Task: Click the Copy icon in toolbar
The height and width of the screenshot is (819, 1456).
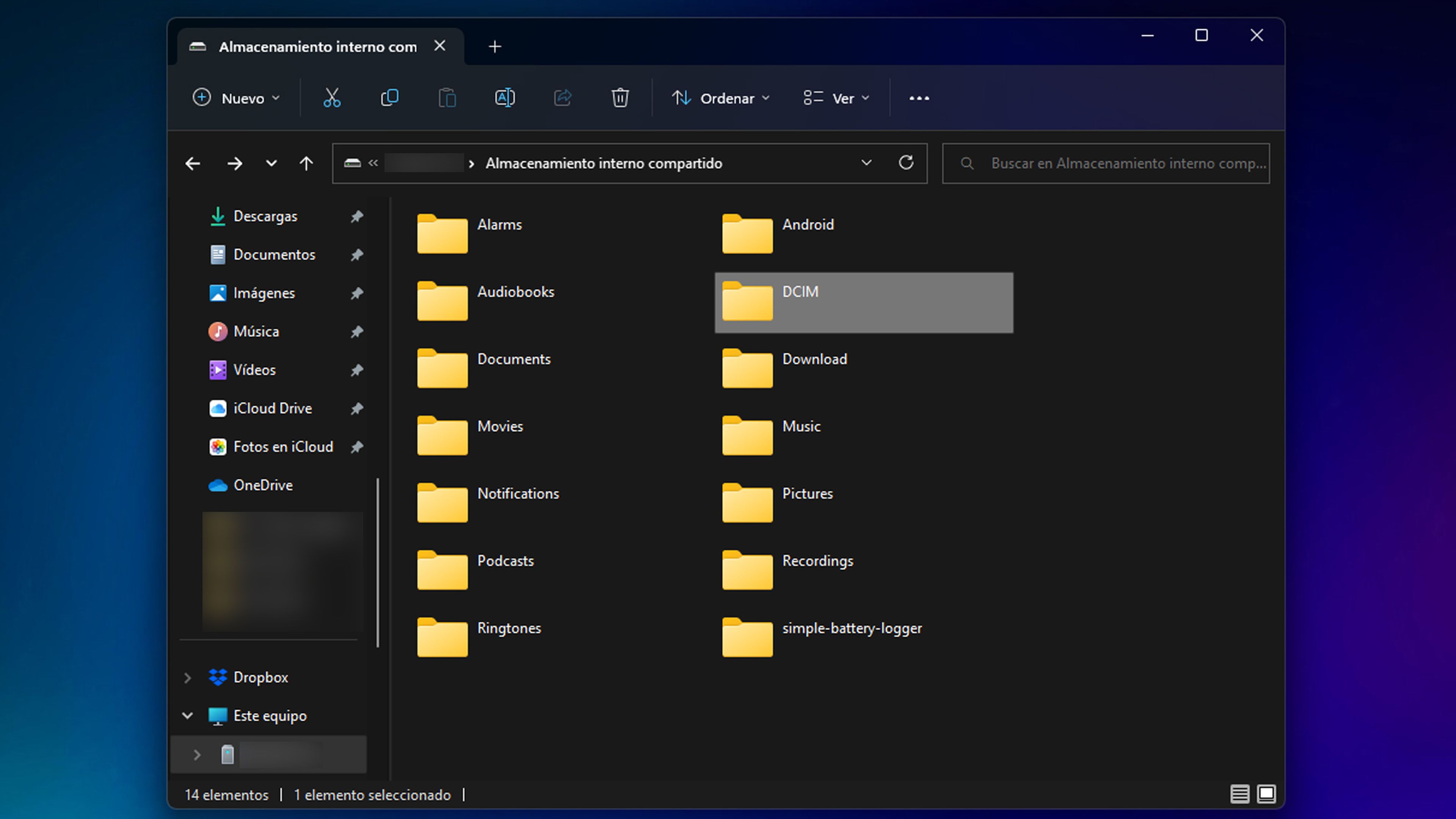Action: click(390, 97)
